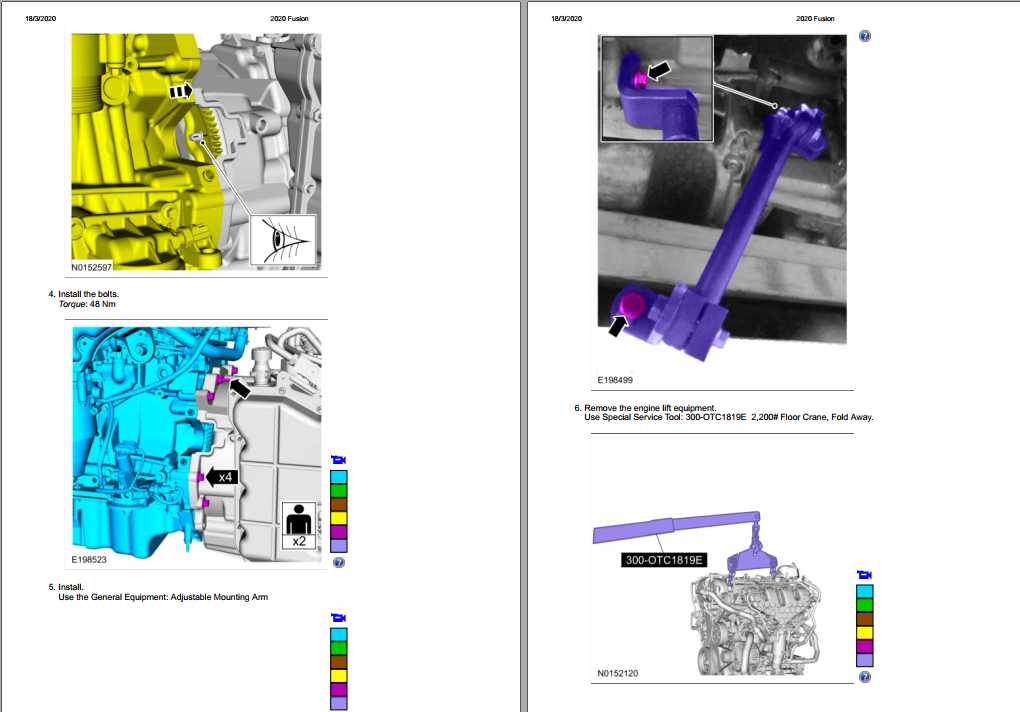
Task: Pick the magenta swatch beside the E198523 illustration
Action: click(x=339, y=532)
